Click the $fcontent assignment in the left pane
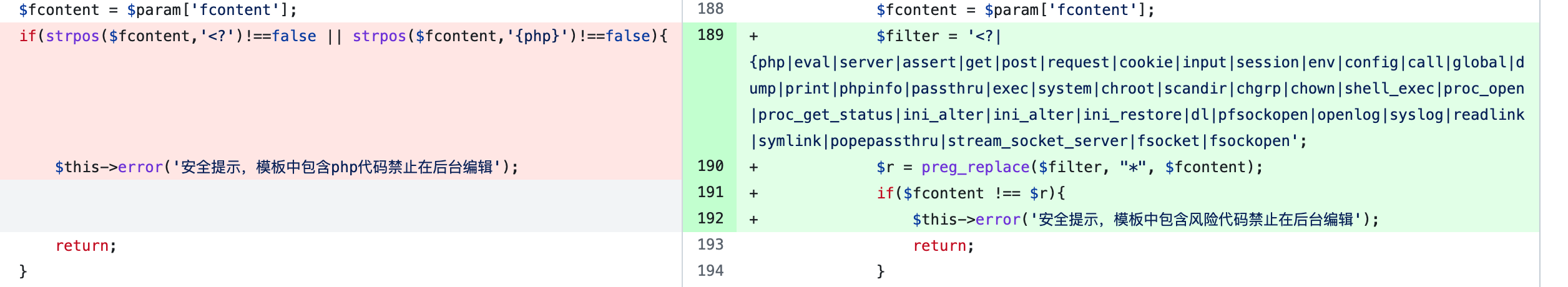 (x=158, y=10)
